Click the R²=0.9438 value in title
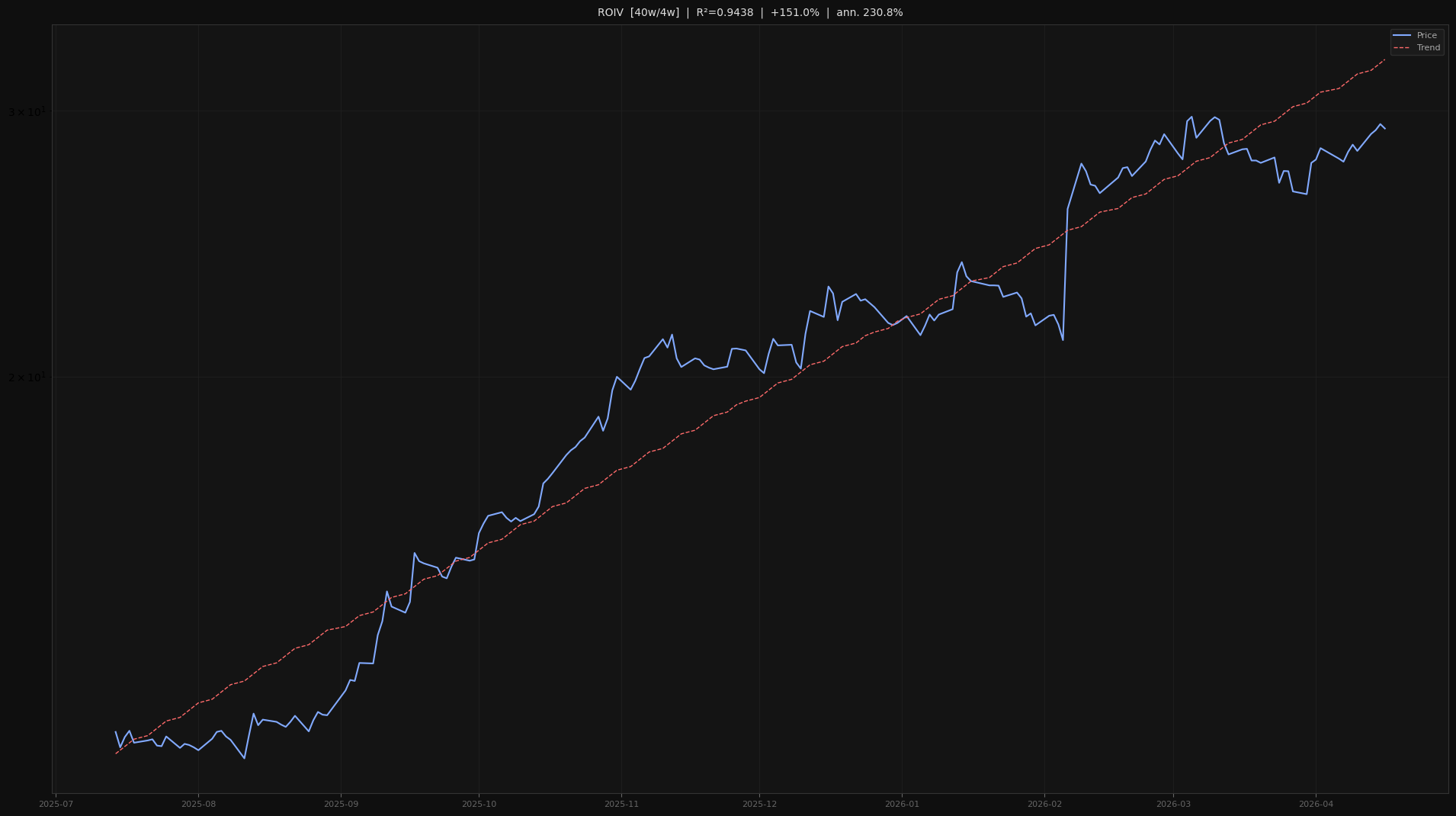Image resolution: width=1456 pixels, height=816 pixels. tap(724, 13)
